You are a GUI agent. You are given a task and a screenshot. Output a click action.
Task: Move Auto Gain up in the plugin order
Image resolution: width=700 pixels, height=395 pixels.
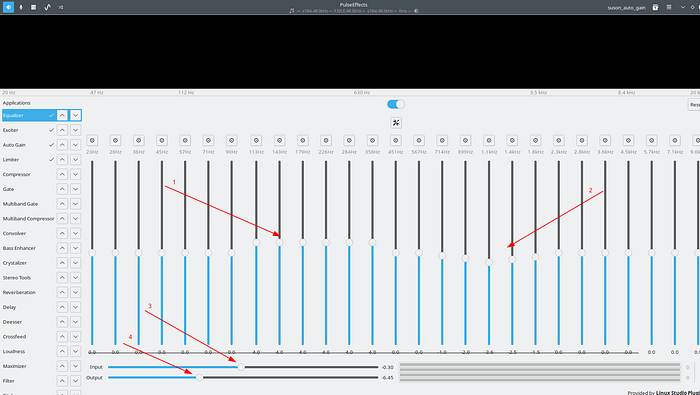pyautogui.click(x=62, y=145)
